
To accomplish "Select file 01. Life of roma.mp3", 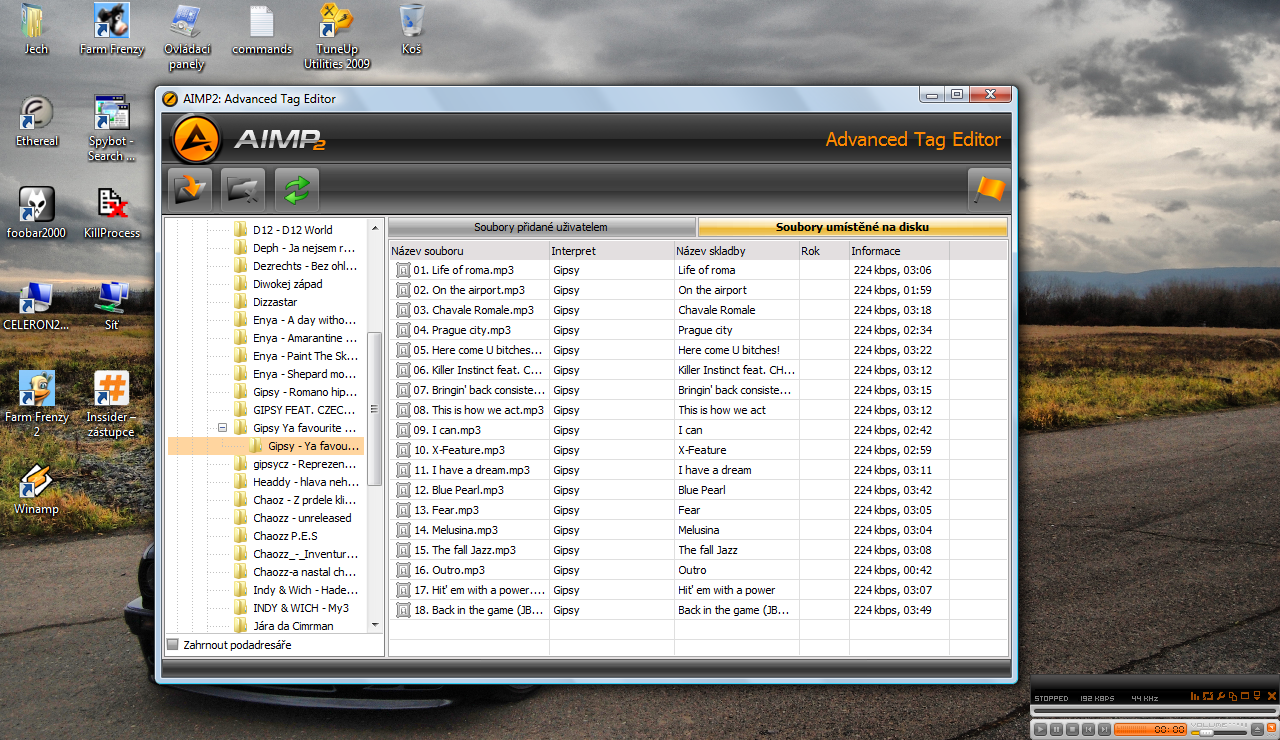I will 463,270.
